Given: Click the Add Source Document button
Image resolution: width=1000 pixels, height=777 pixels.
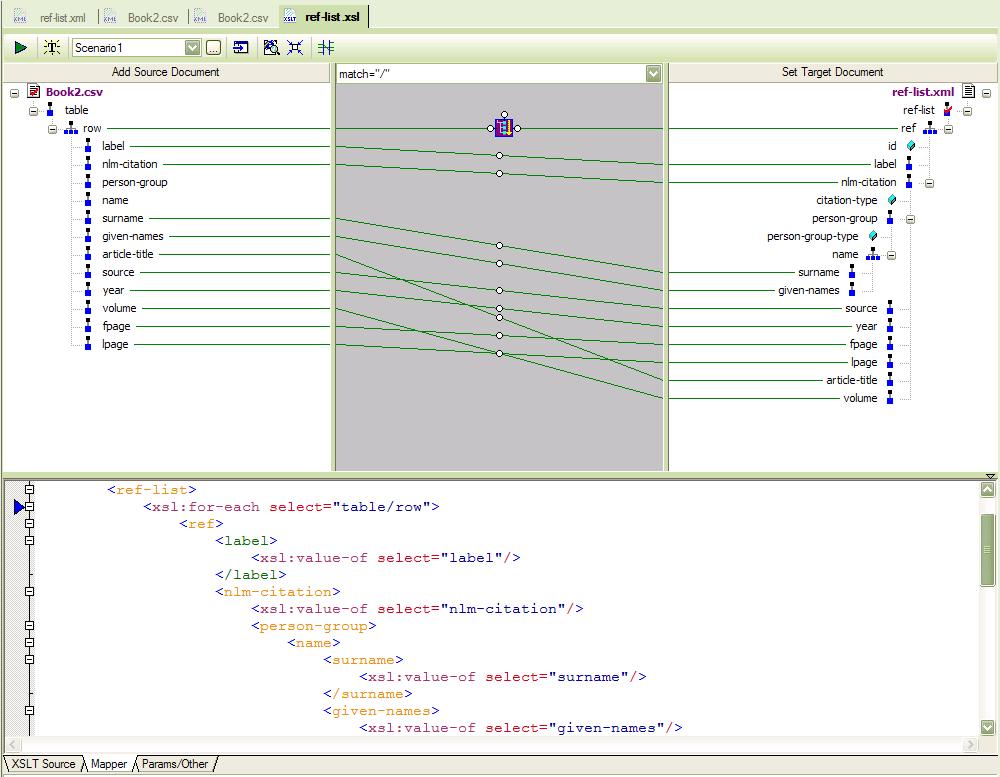Looking at the screenshot, I should coord(166,72).
